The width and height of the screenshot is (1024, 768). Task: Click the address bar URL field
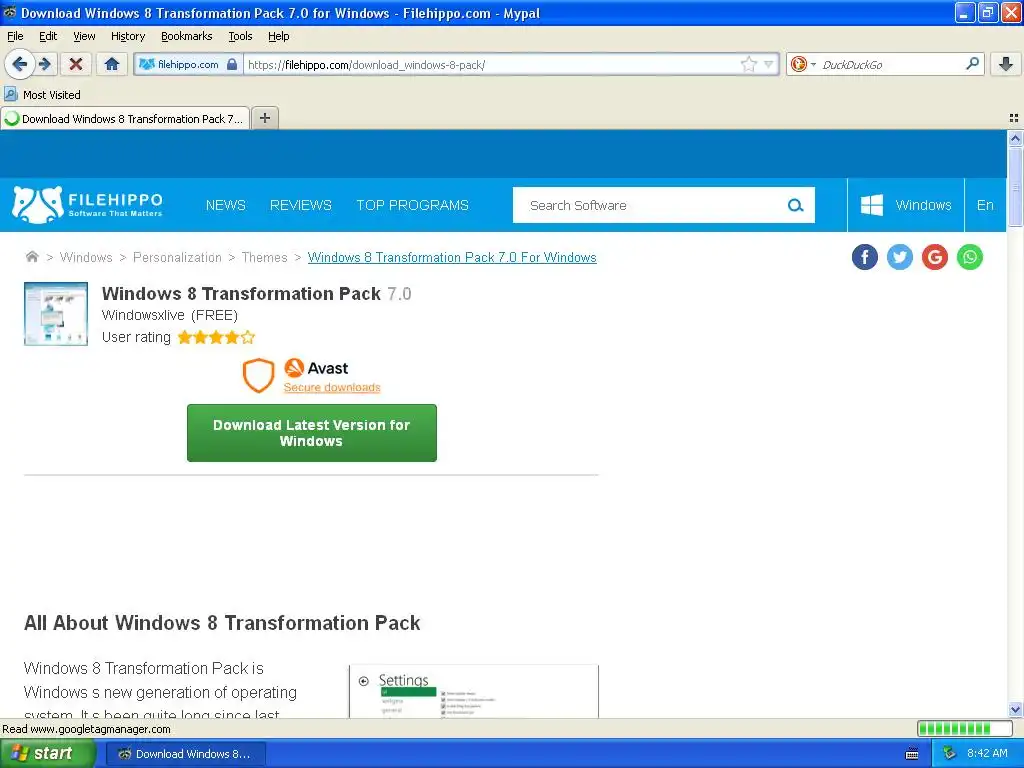(491, 64)
